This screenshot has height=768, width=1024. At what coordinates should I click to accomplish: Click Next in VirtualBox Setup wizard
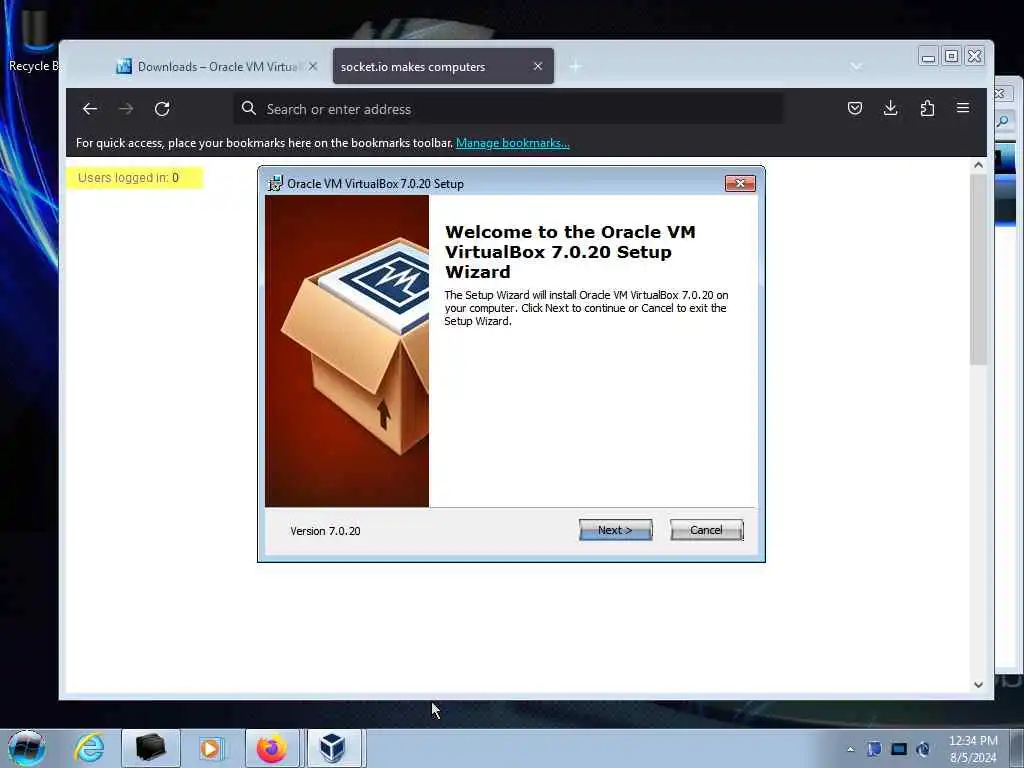pos(615,530)
